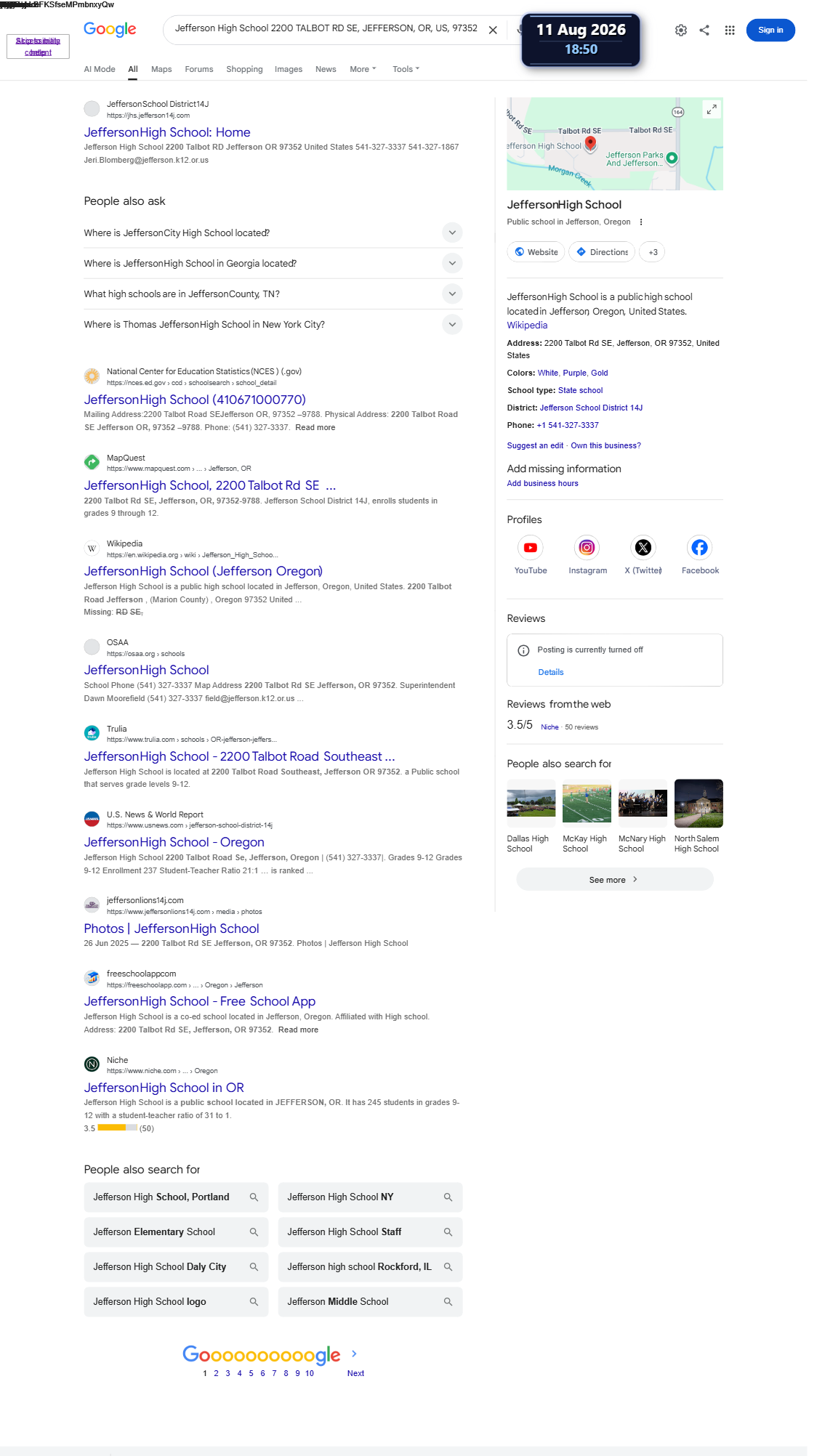Click the search icon on Jefferson Elementary School
Image resolution: width=817 pixels, height=1456 pixels.
pos(254,1232)
